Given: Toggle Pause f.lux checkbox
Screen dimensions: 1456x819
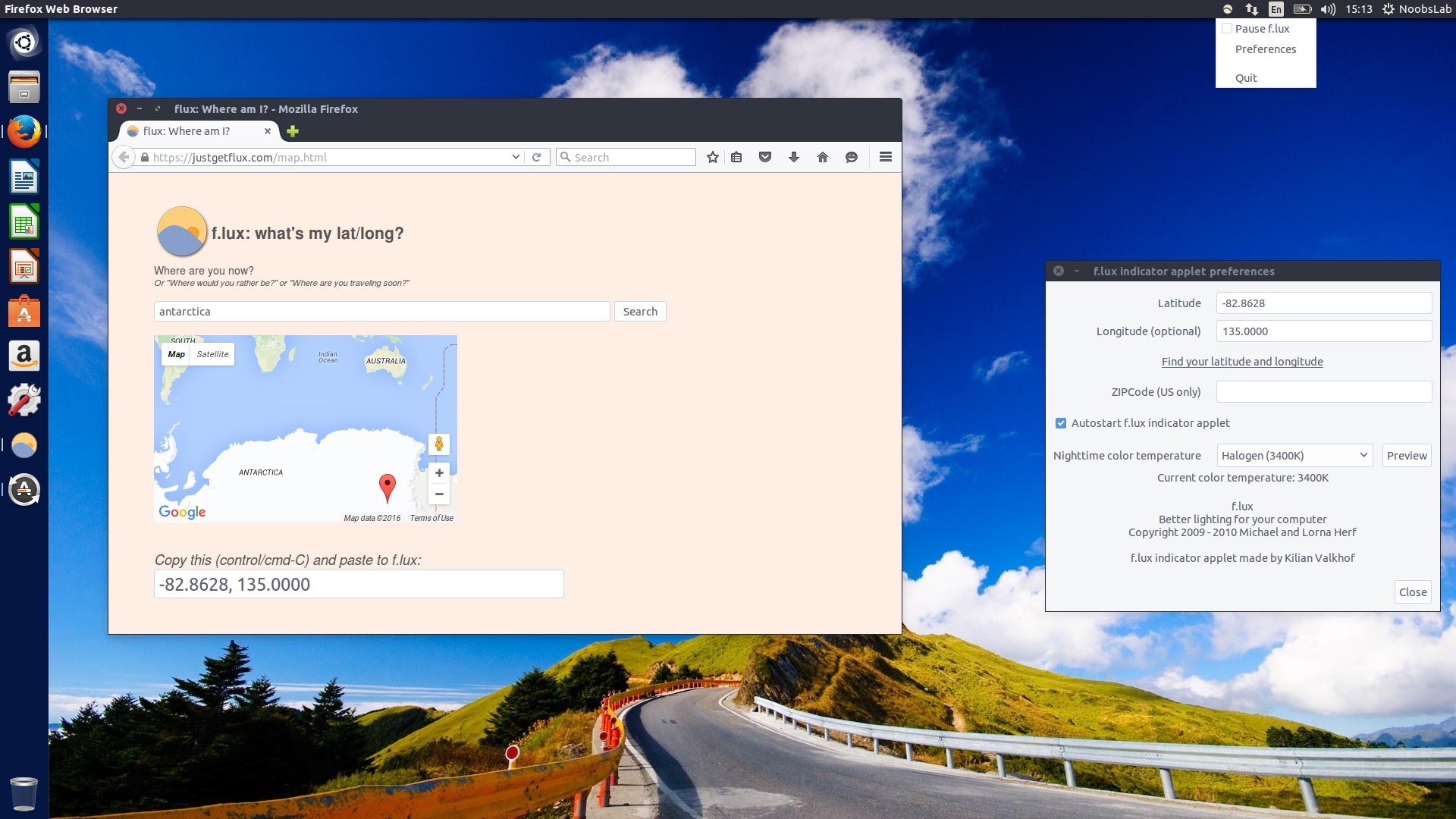Looking at the screenshot, I should [x=1227, y=29].
